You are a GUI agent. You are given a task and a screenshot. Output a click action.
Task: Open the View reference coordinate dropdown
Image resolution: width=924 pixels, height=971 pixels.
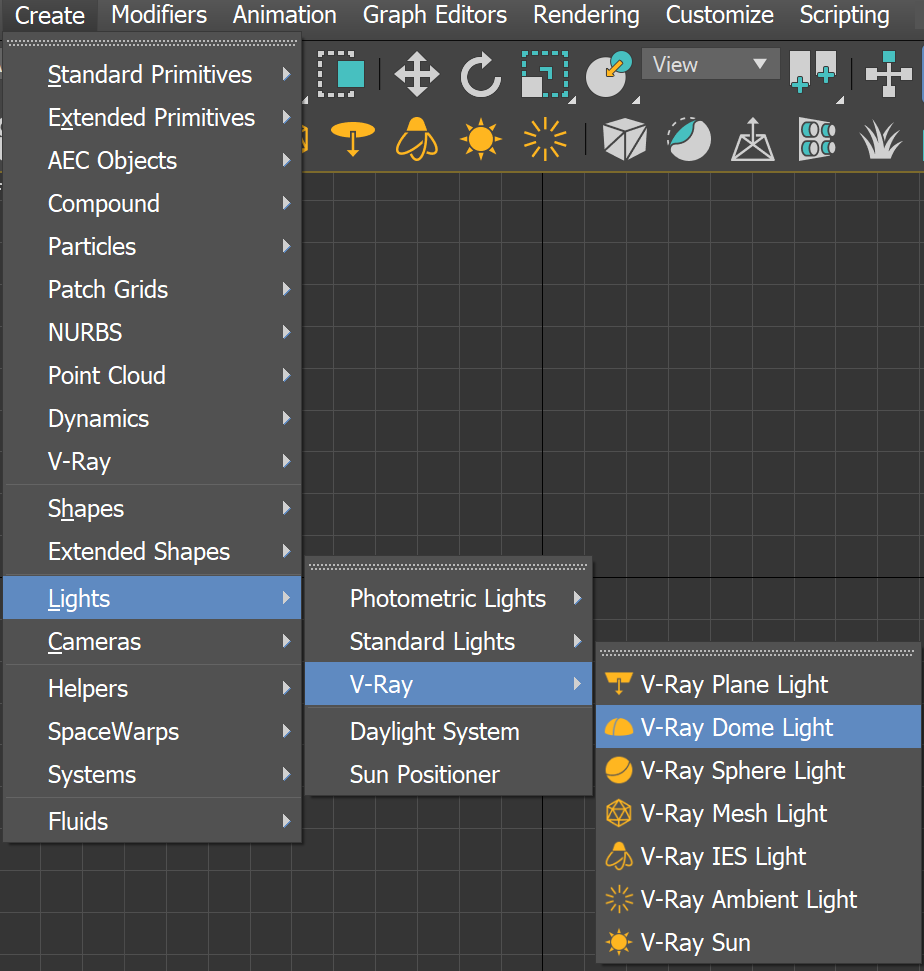(710, 63)
